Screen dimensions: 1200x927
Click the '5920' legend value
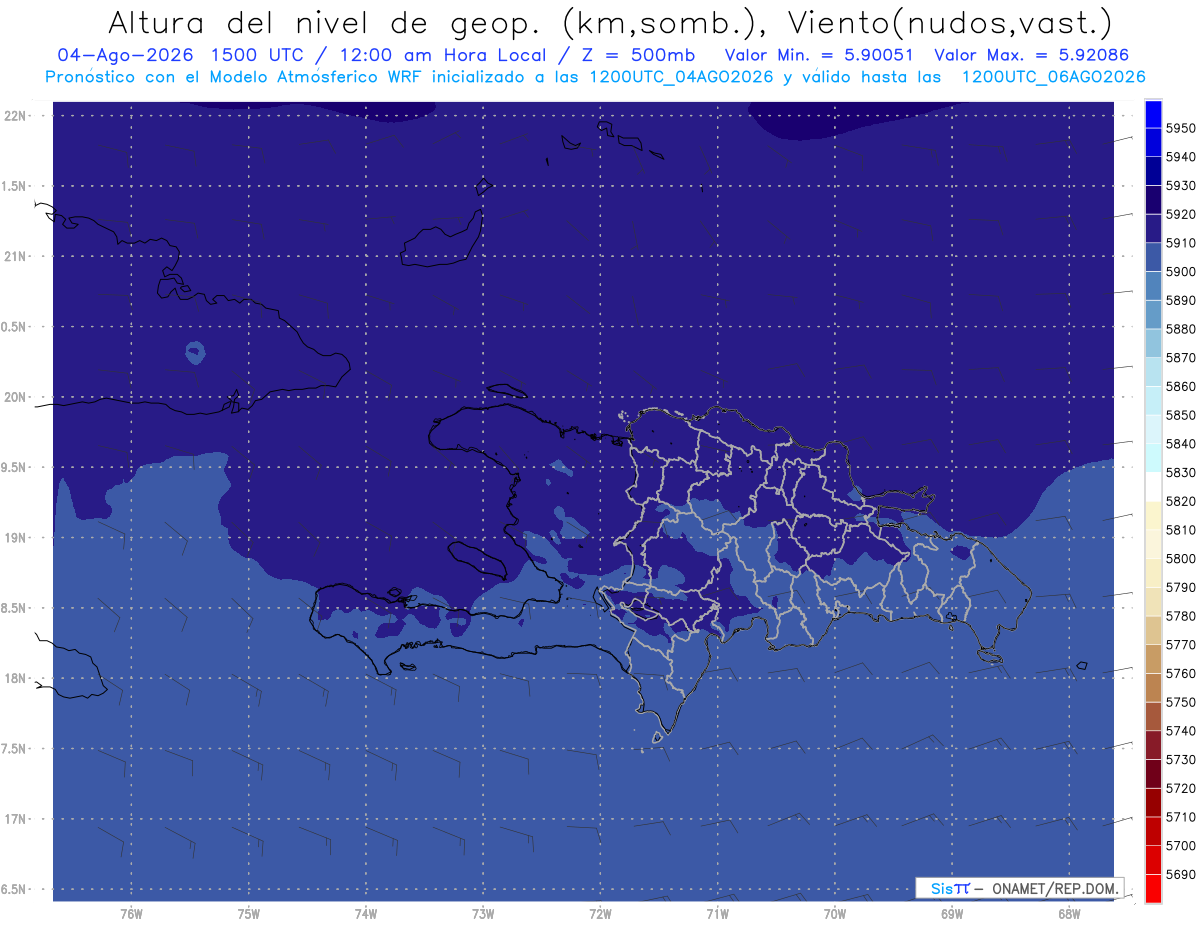pos(1180,214)
